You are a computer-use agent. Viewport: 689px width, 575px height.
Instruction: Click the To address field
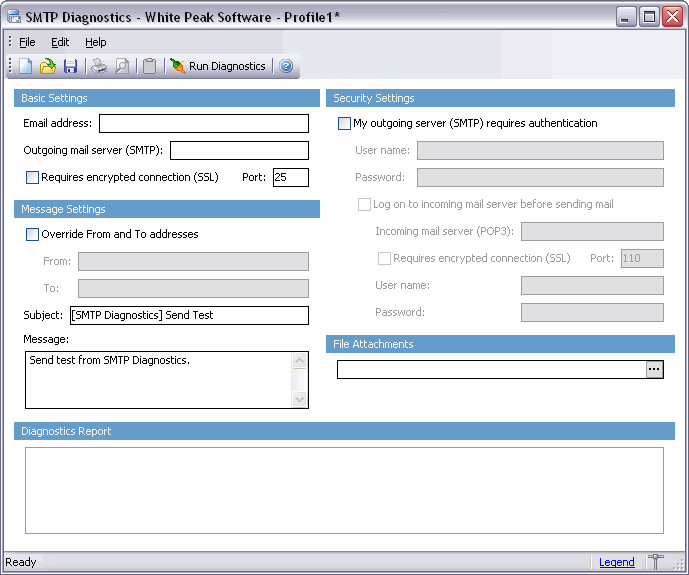click(x=193, y=289)
